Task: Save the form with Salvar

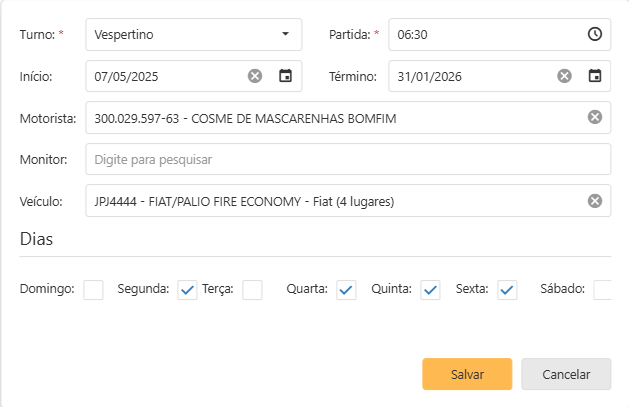Action: tap(467, 374)
